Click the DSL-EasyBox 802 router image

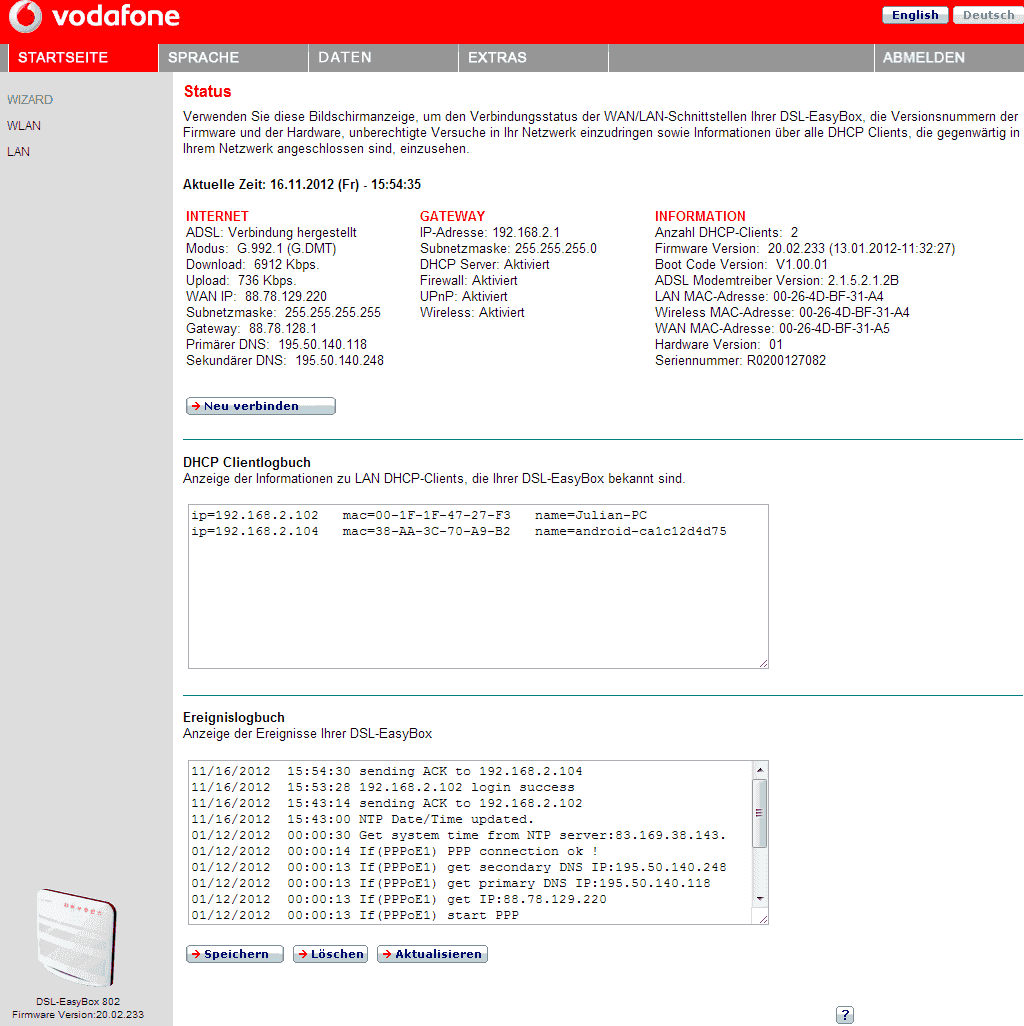coord(77,937)
